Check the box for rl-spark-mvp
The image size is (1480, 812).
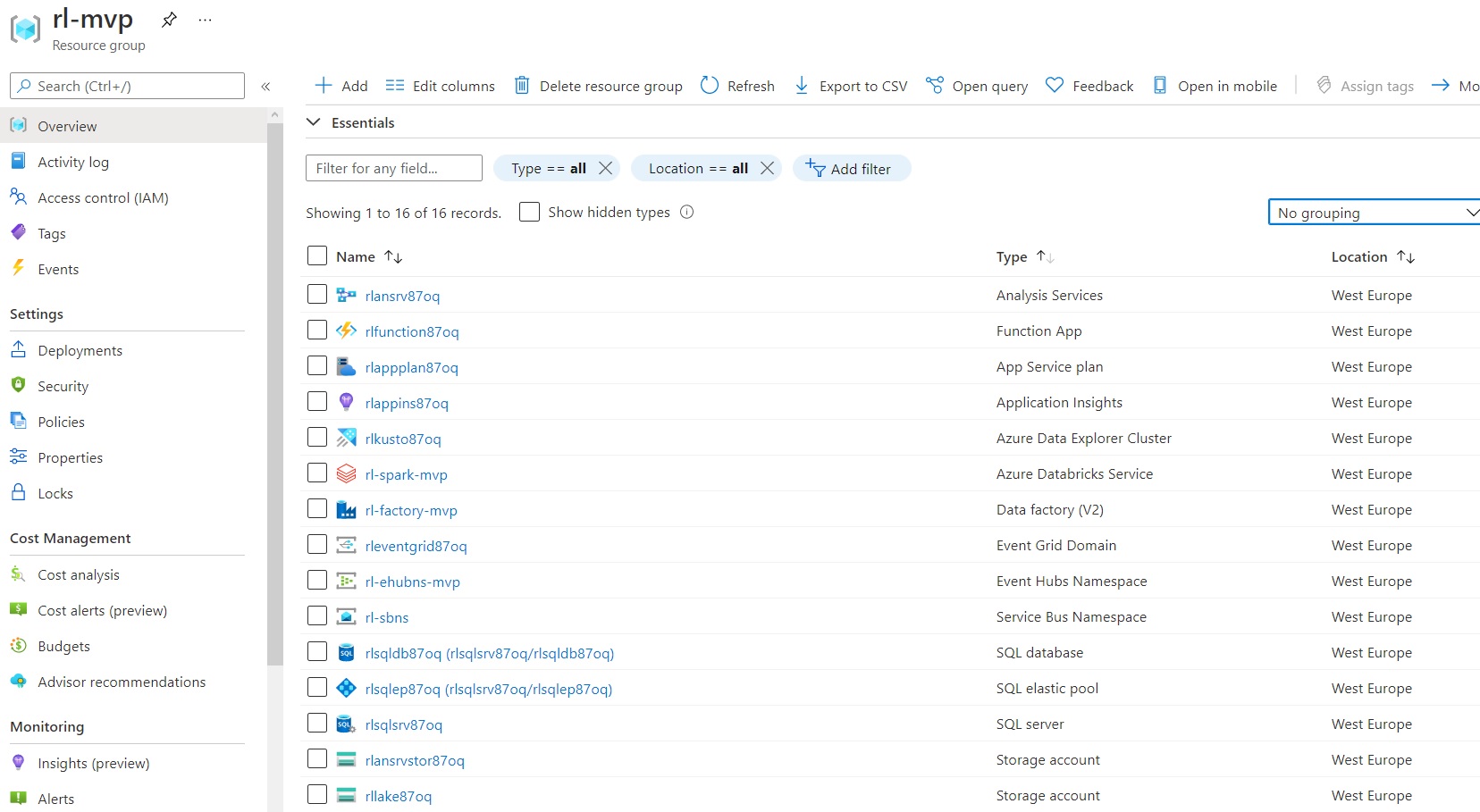(x=317, y=473)
